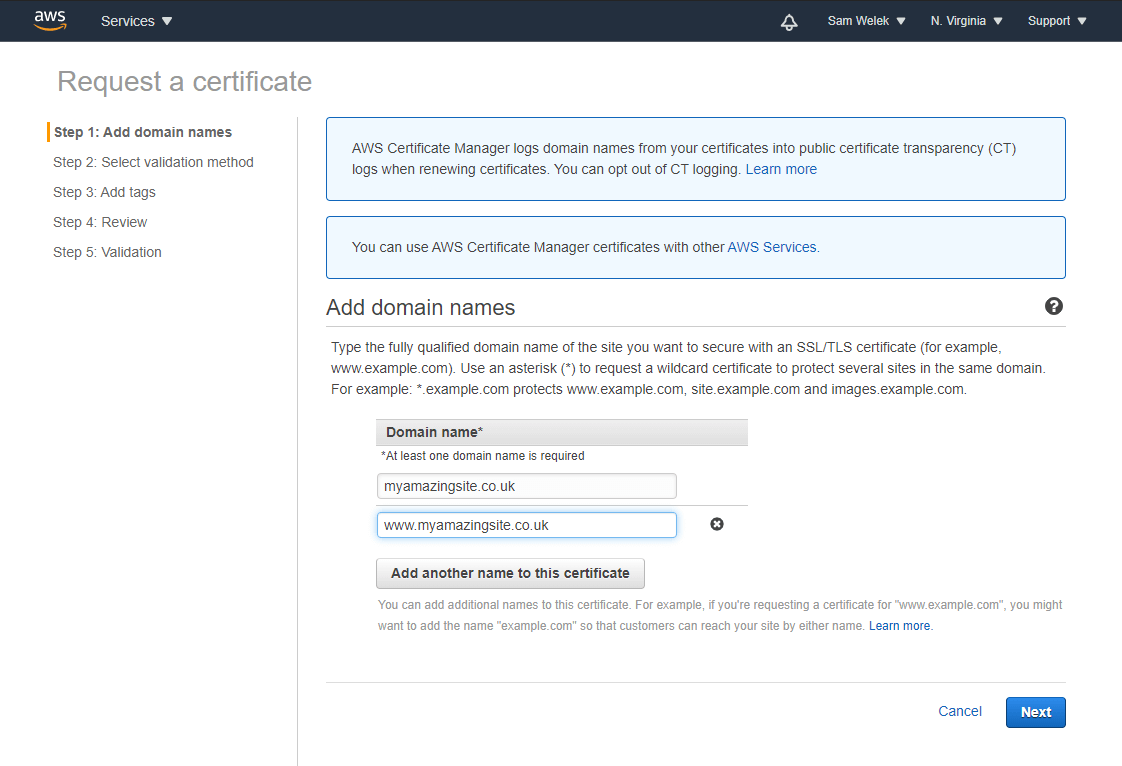The width and height of the screenshot is (1122, 766).
Task: Focus the www.myamazingsite.co.uk domain field
Action: click(527, 525)
